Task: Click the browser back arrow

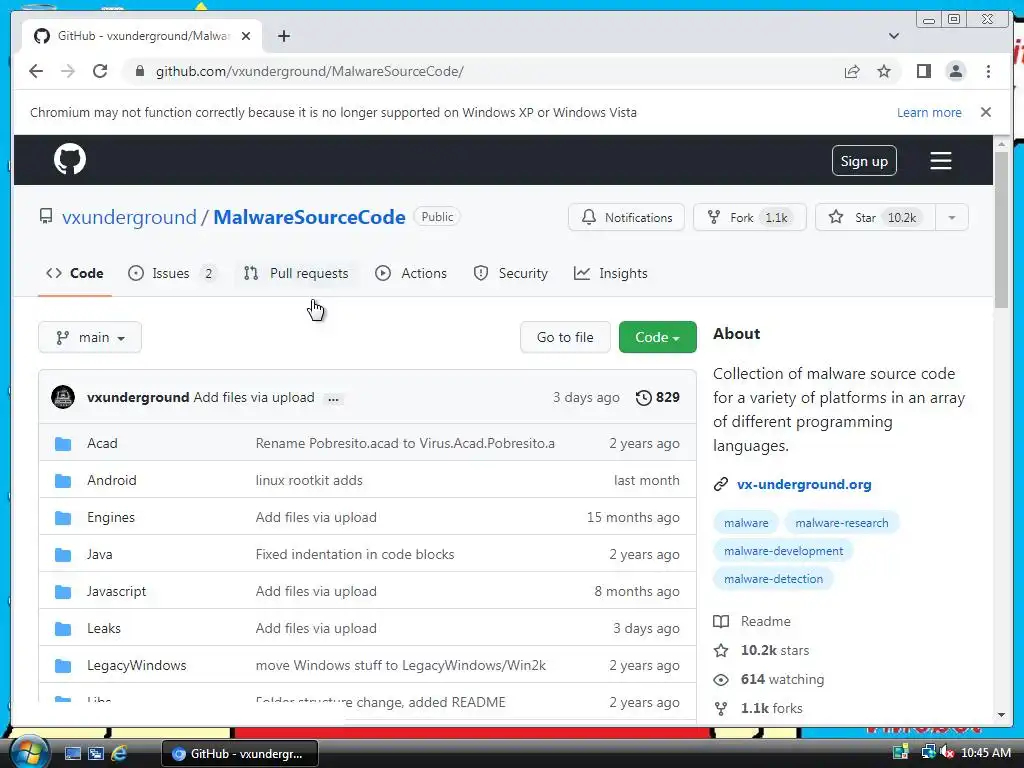Action: coord(36,71)
